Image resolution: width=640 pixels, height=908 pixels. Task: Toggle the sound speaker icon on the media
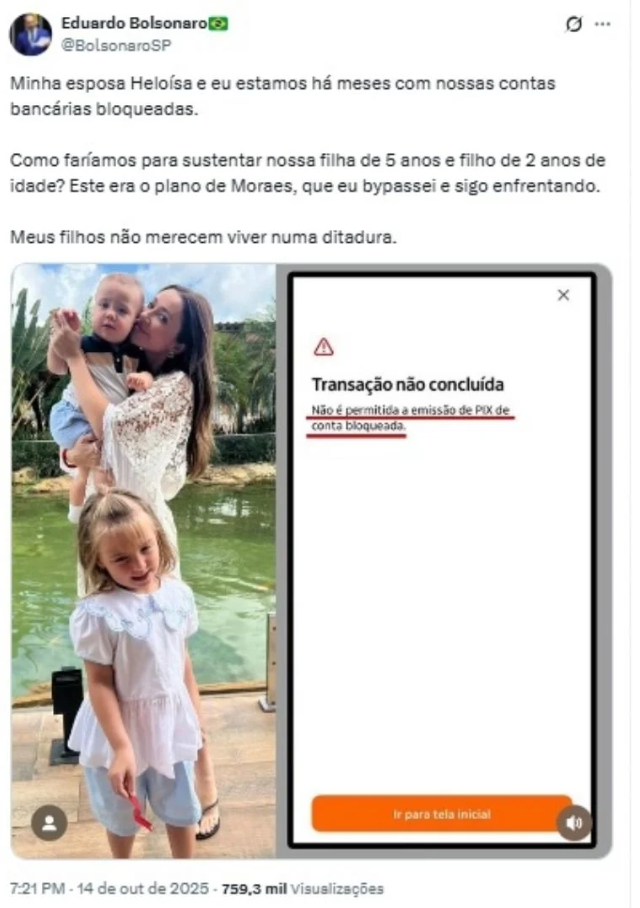click(x=574, y=823)
